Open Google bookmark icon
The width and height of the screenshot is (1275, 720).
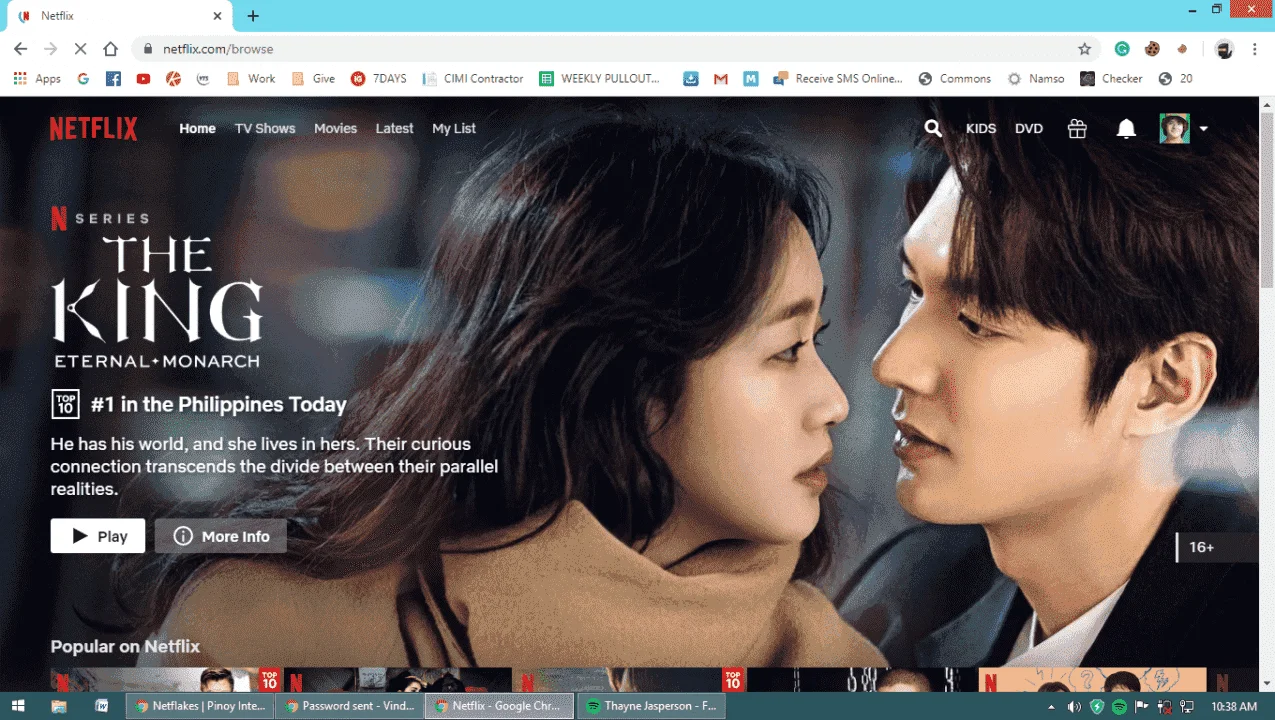pos(83,79)
